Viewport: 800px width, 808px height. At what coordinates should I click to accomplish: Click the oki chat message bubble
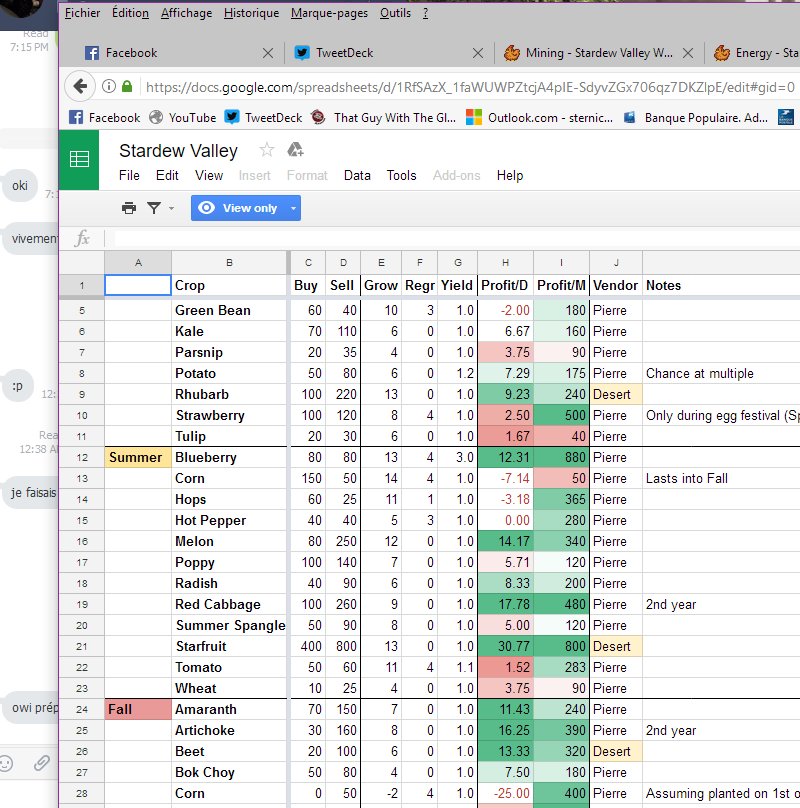point(20,186)
